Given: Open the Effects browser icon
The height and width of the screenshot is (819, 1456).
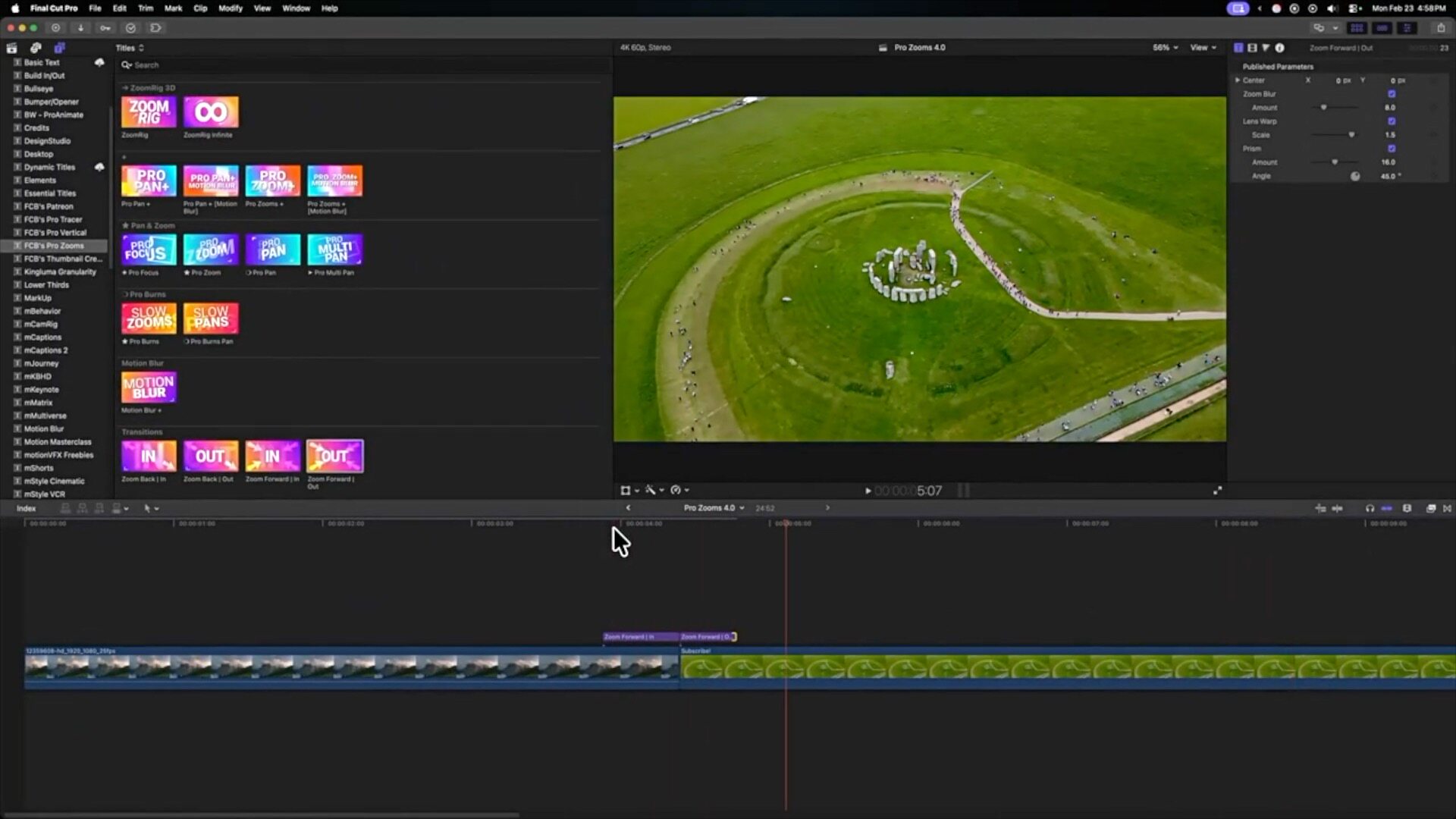Looking at the screenshot, I should (x=1431, y=508).
